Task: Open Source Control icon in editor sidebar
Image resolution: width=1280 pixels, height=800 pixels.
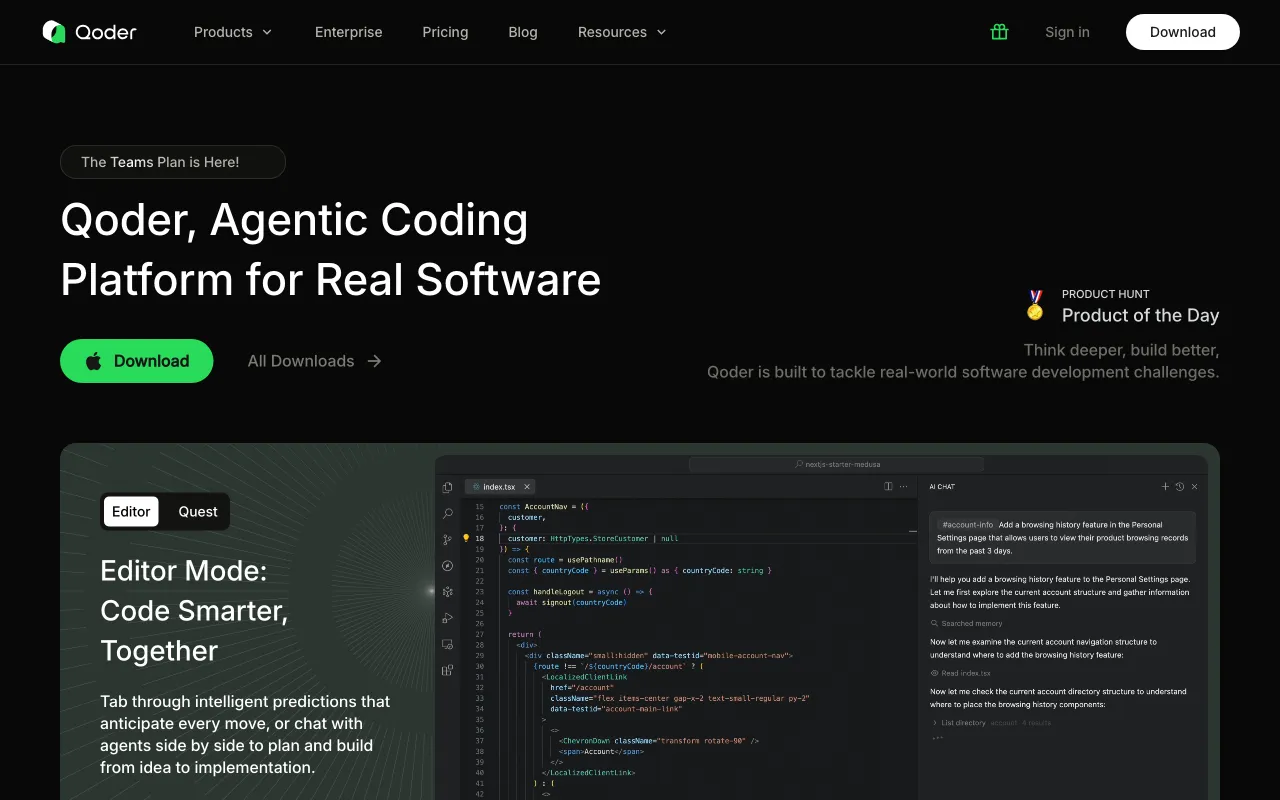Action: click(447, 539)
